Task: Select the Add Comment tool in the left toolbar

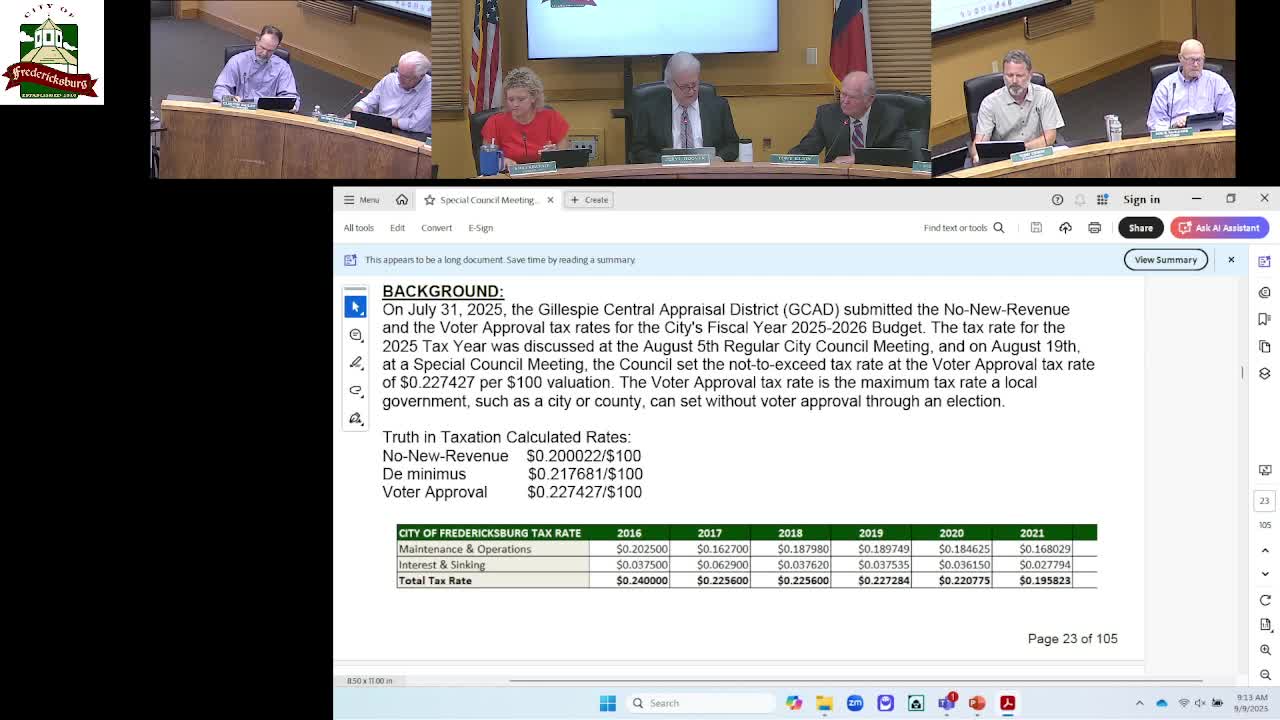Action: click(x=355, y=335)
